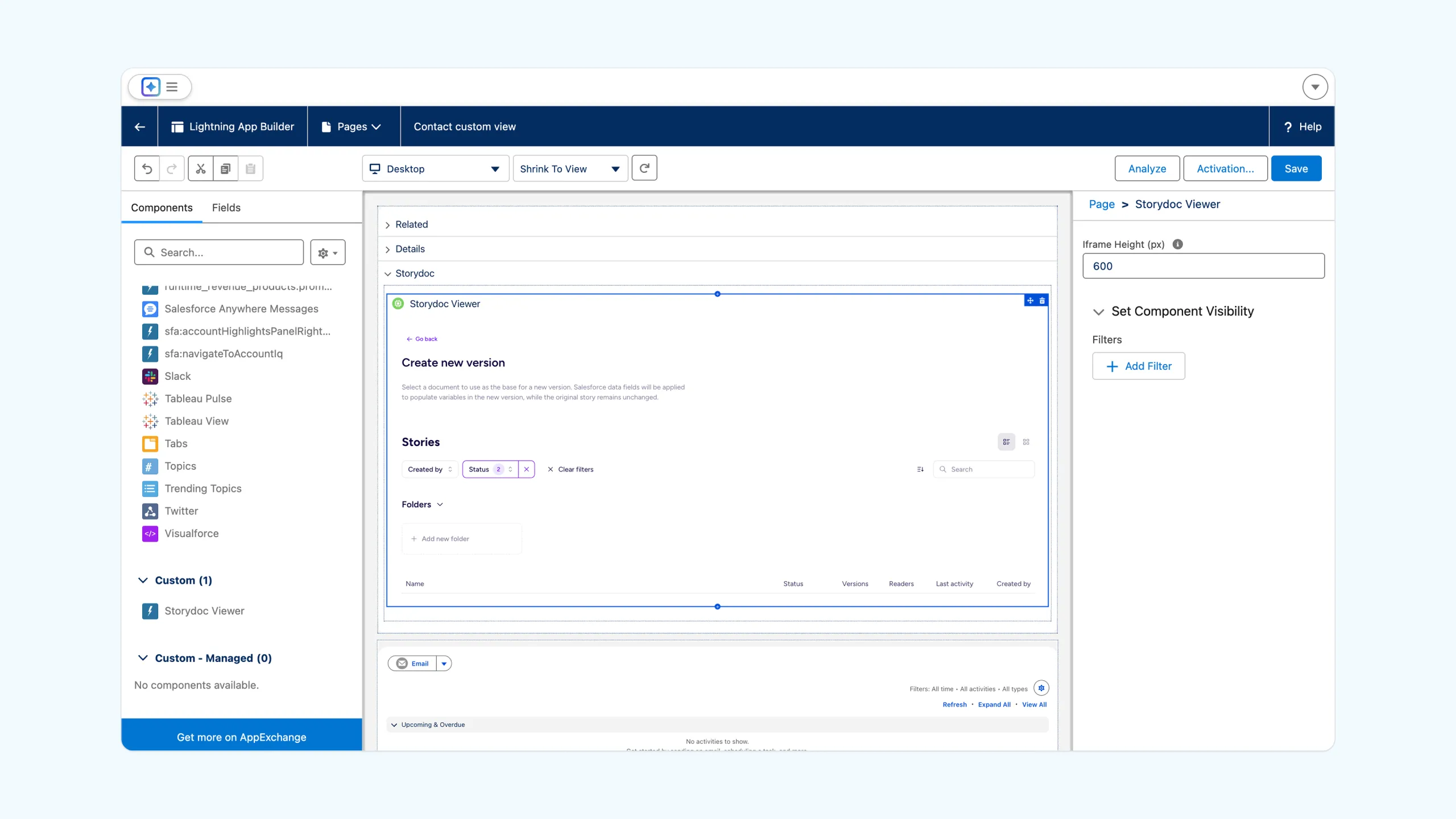The image size is (1456, 819).
Task: Click the Email button
Action: (412, 664)
